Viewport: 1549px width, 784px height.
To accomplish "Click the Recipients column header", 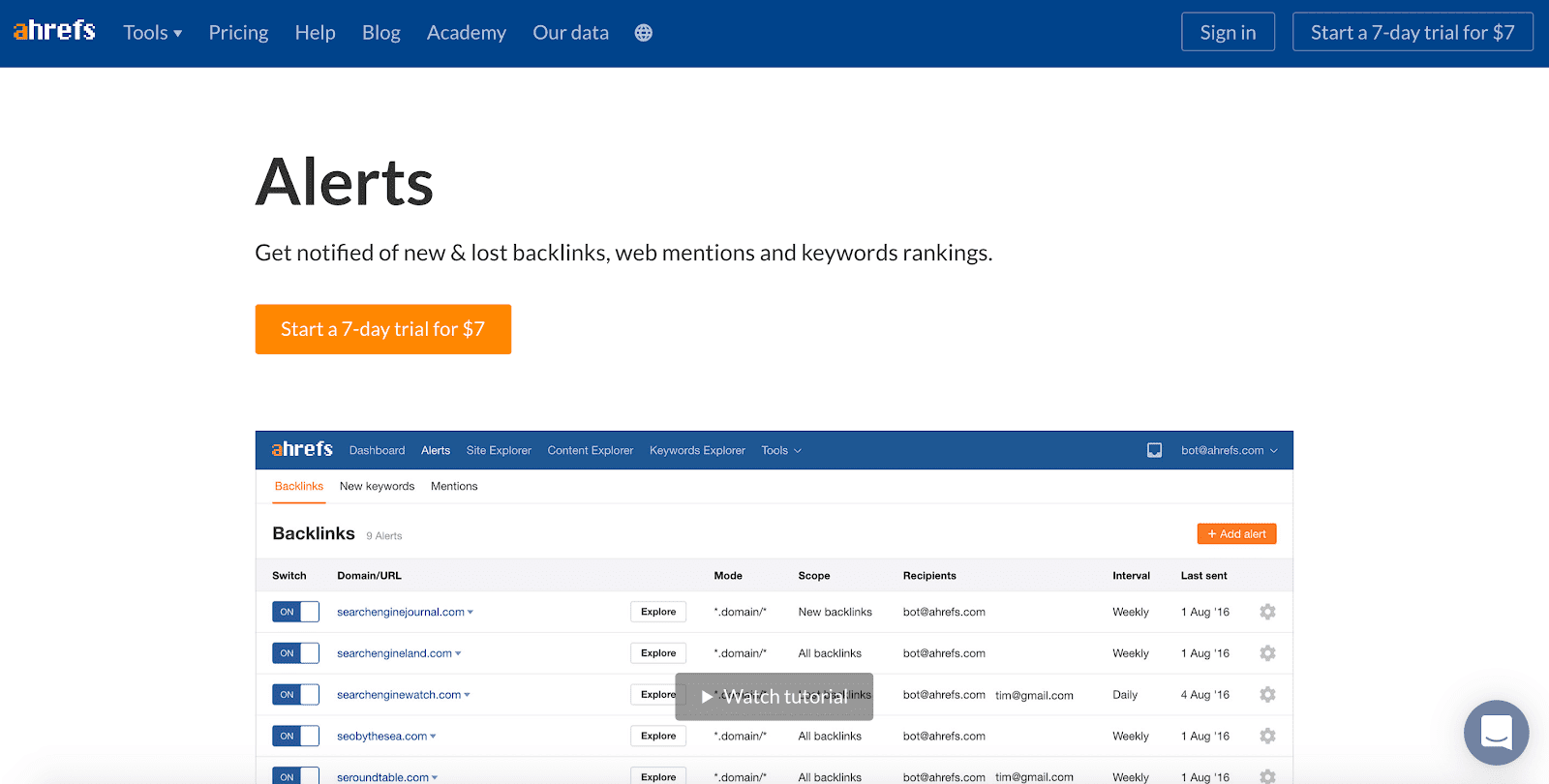I will click(929, 576).
